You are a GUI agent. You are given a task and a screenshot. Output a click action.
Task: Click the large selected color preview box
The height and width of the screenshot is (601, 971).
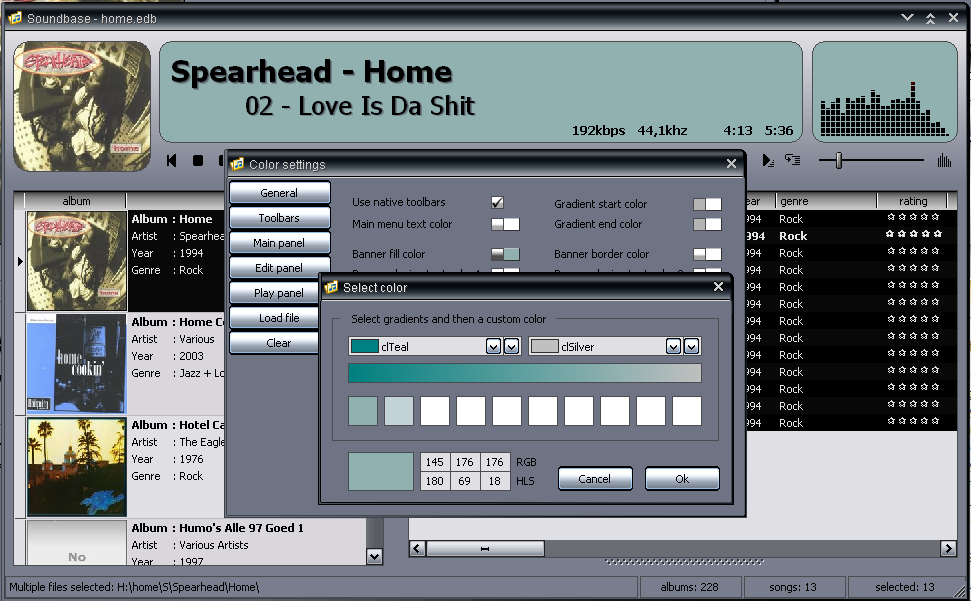381,472
